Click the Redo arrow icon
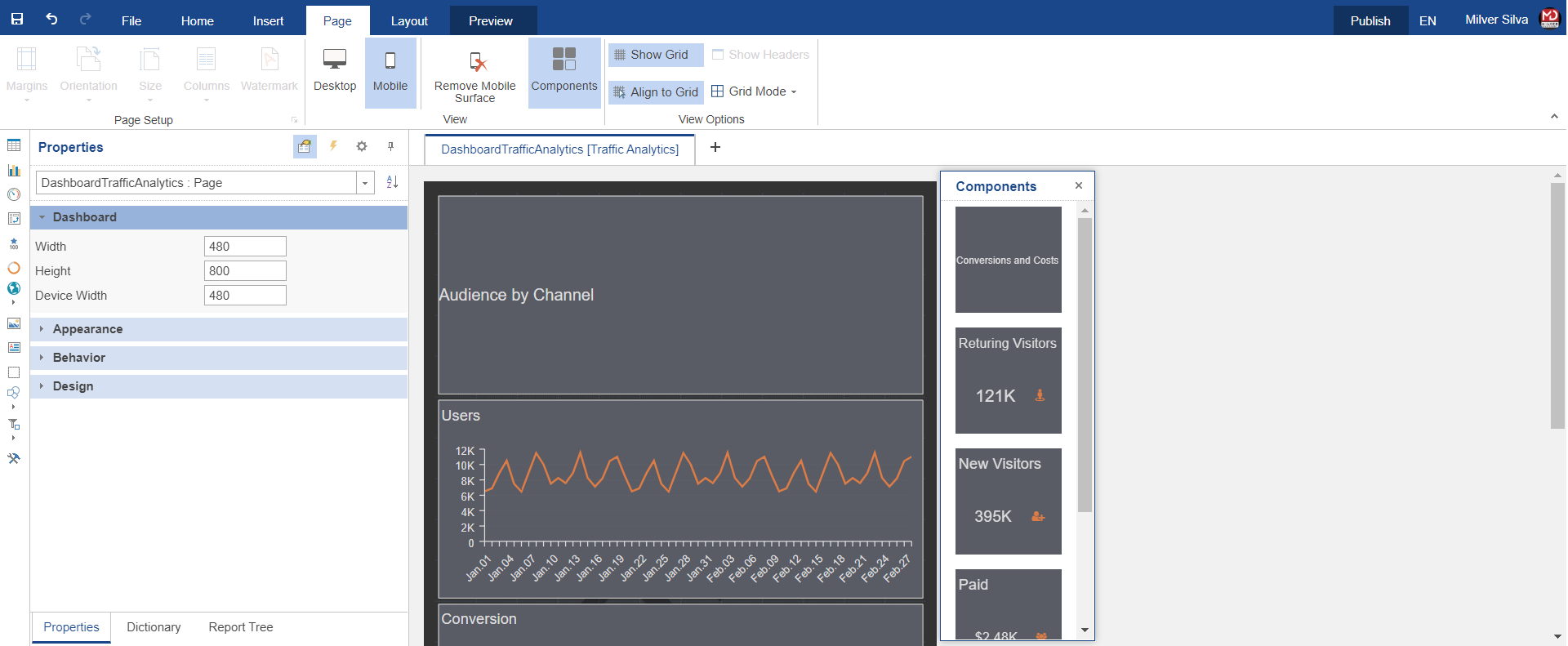The height and width of the screenshot is (646, 1568). coord(85,19)
